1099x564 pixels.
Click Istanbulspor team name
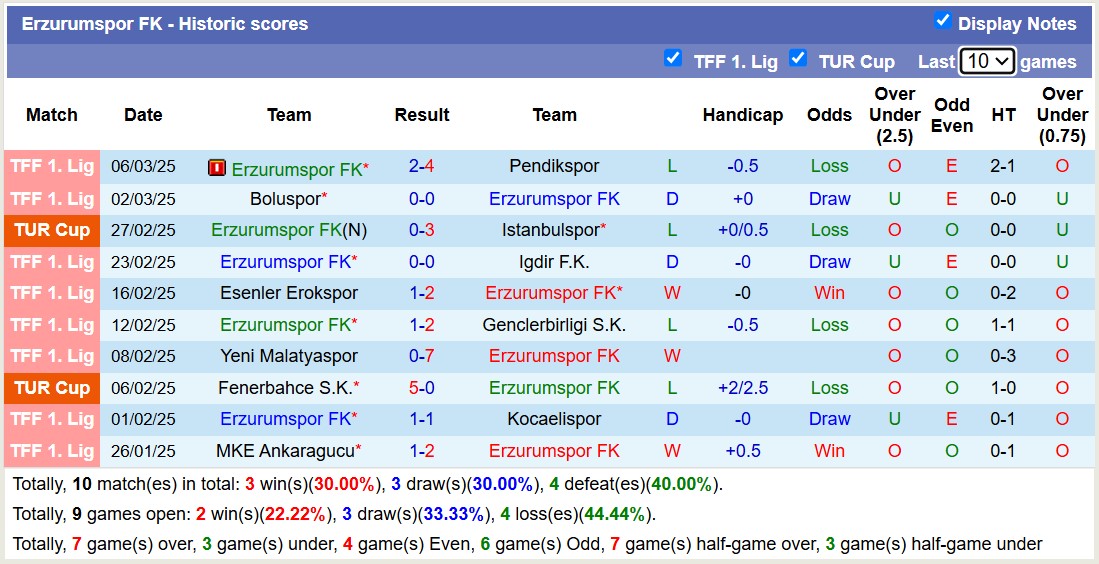pyautogui.click(x=550, y=230)
